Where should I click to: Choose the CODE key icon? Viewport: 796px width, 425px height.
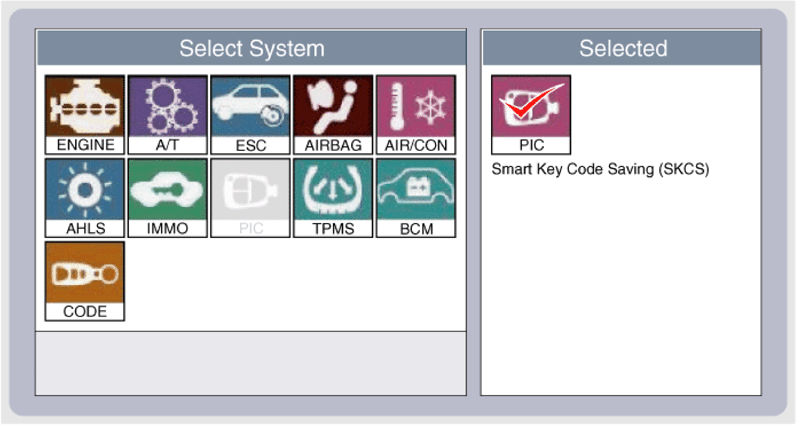point(85,280)
